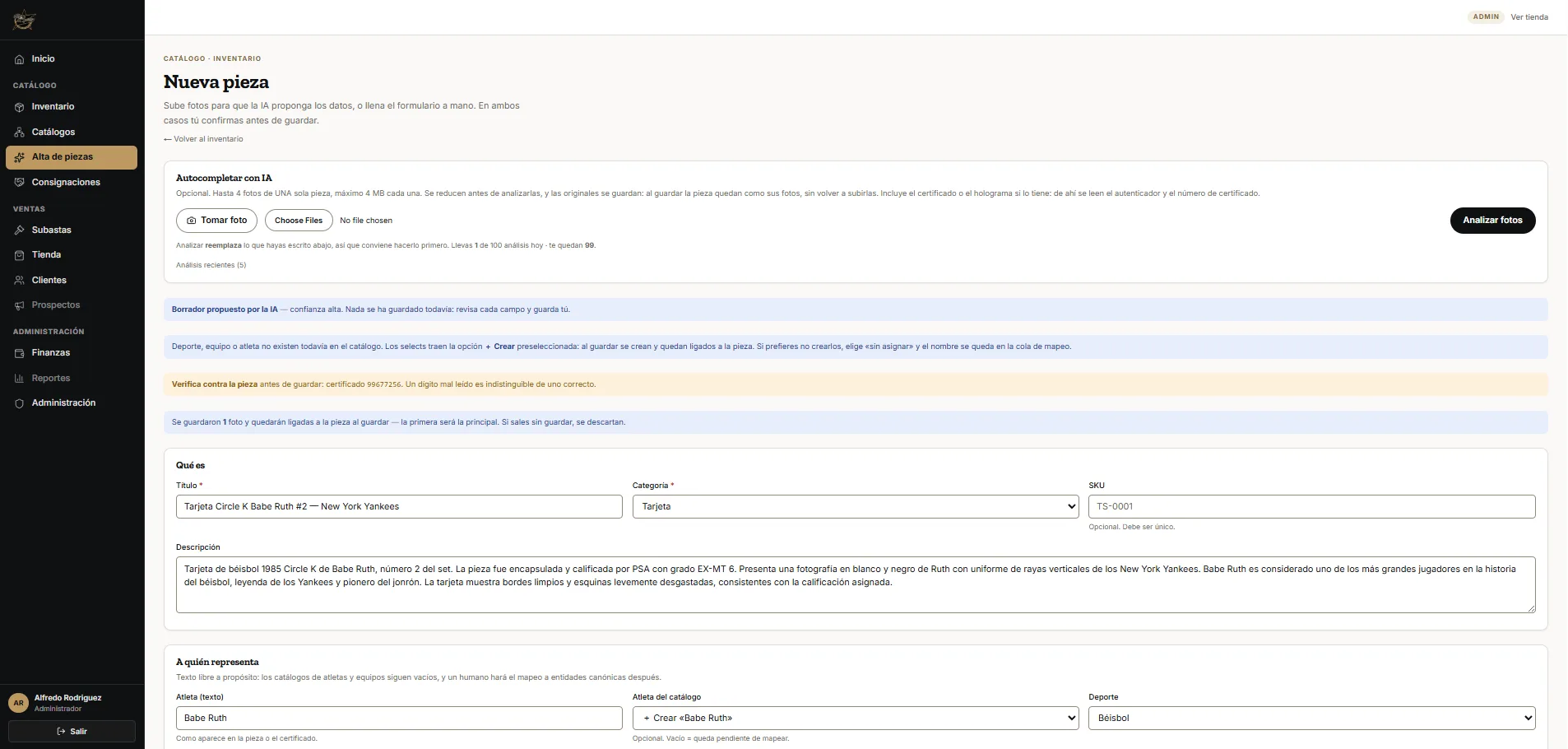Open the Ver tienda link
Viewport: 1568px width, 749px height.
click(1529, 17)
